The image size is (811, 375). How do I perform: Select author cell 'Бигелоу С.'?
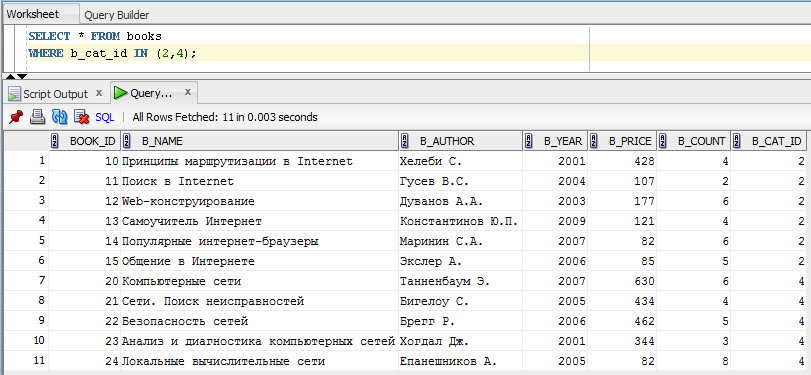click(461, 301)
